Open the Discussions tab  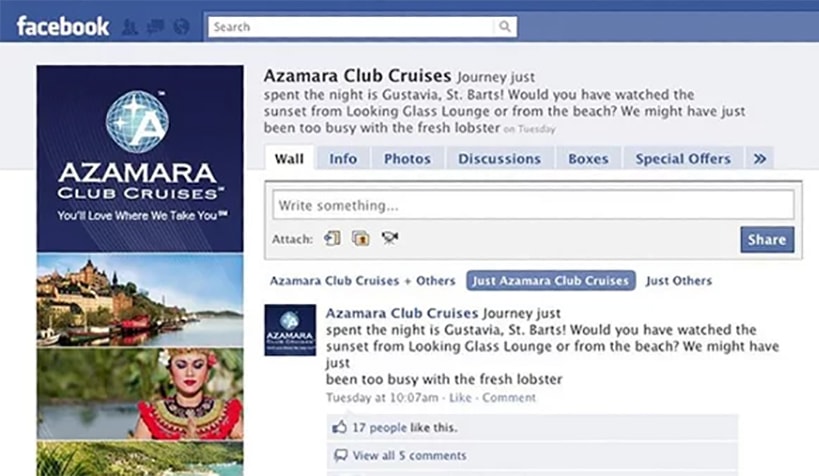[499, 158]
